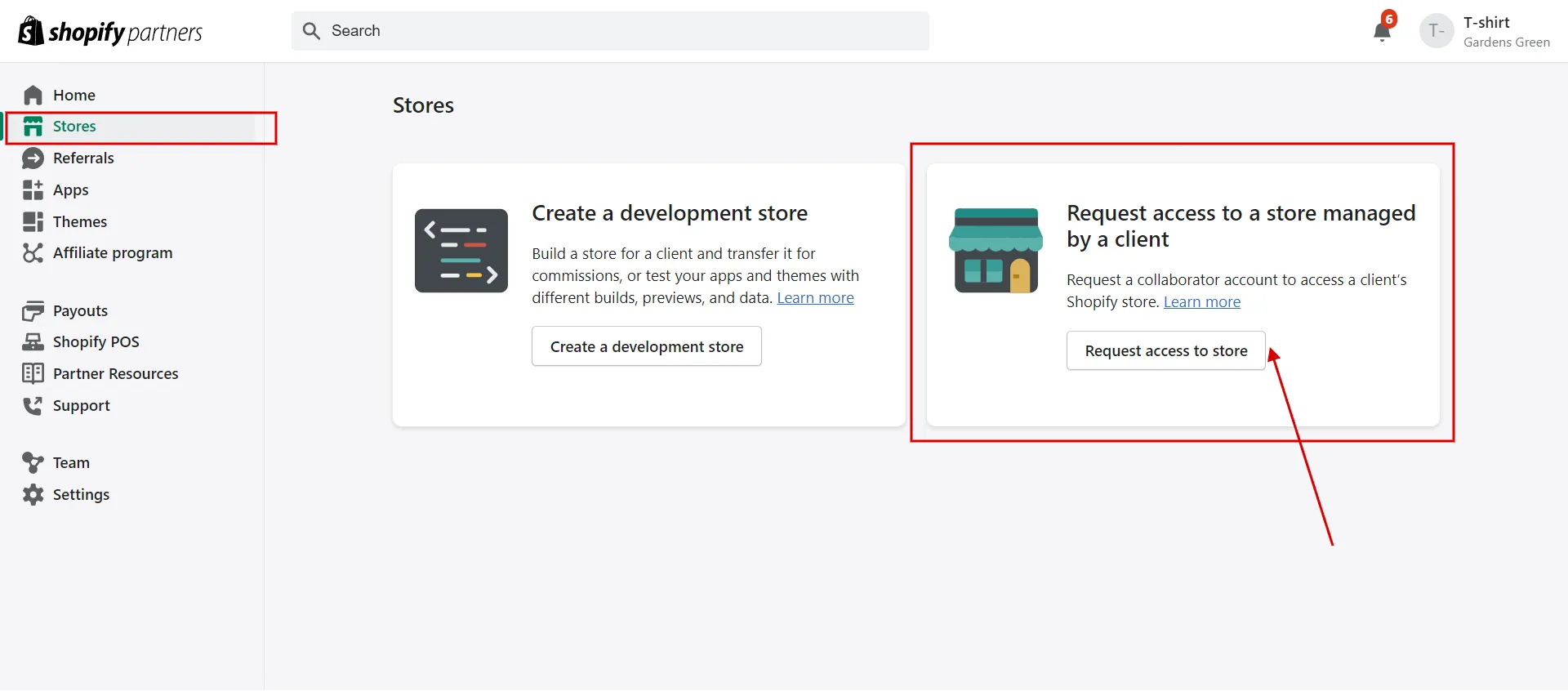Open Apps in sidebar
1568x691 pixels.
pos(71,190)
